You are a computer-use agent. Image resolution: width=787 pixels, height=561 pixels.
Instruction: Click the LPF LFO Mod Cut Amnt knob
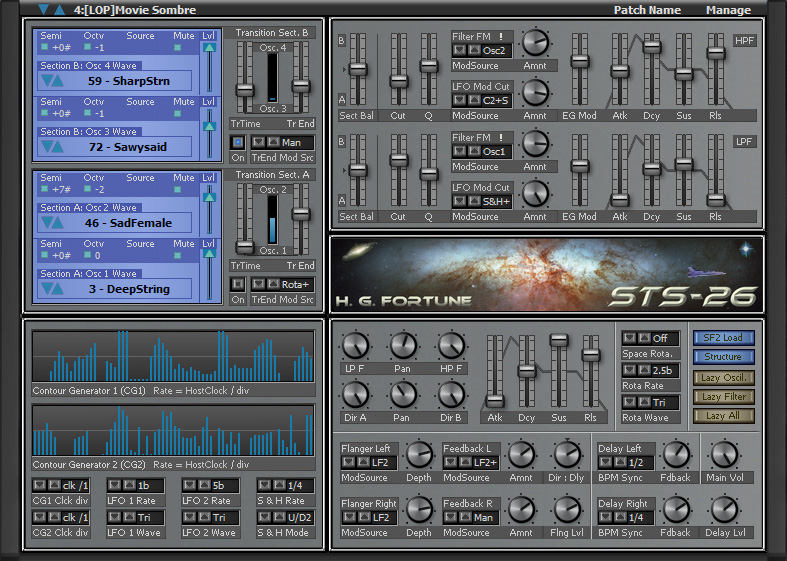click(535, 194)
